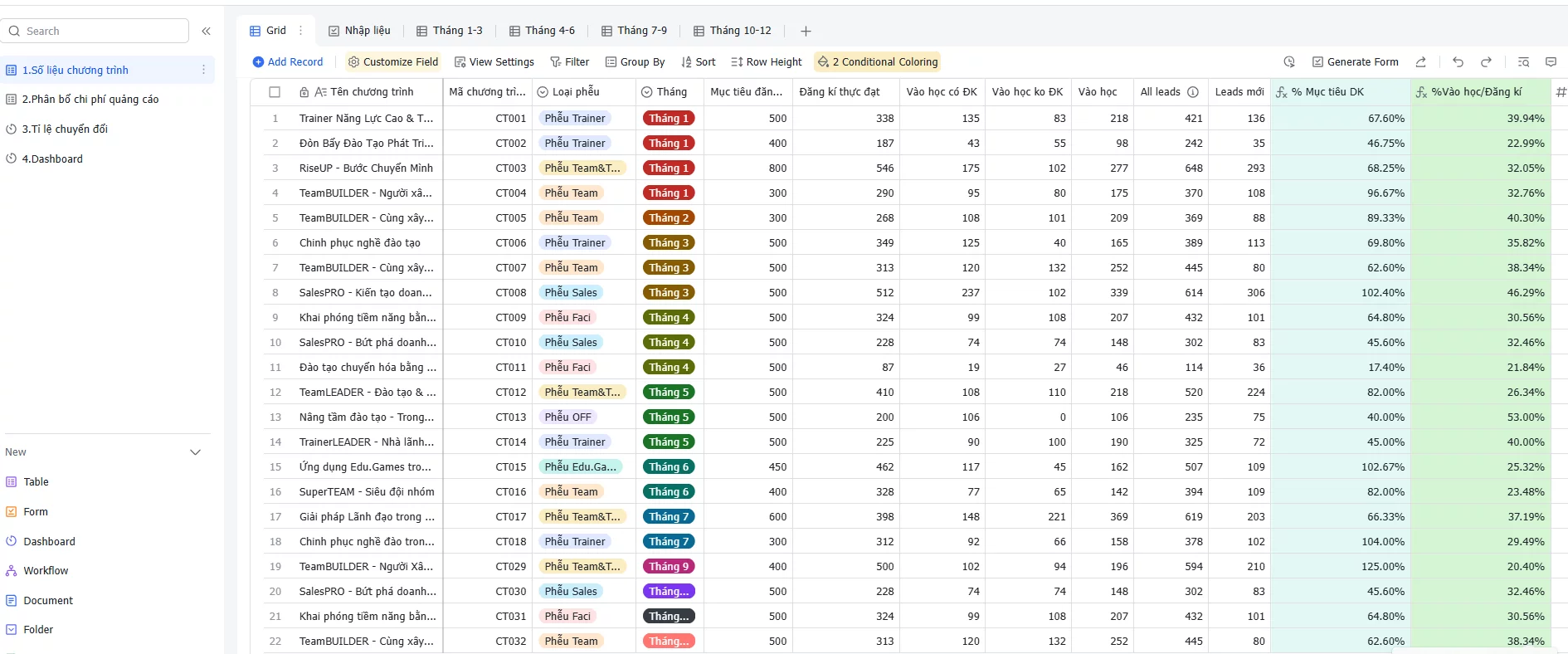Click the Customize Field button
The height and width of the screenshot is (654, 1568).
click(393, 61)
